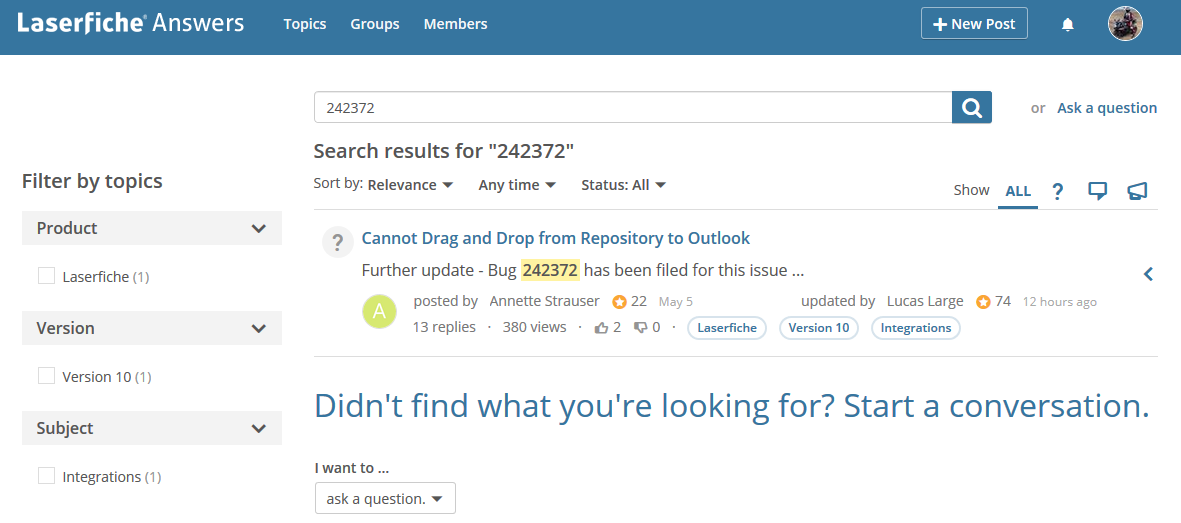Select the ALL show tab
The height and width of the screenshot is (523, 1181).
coord(1018,191)
